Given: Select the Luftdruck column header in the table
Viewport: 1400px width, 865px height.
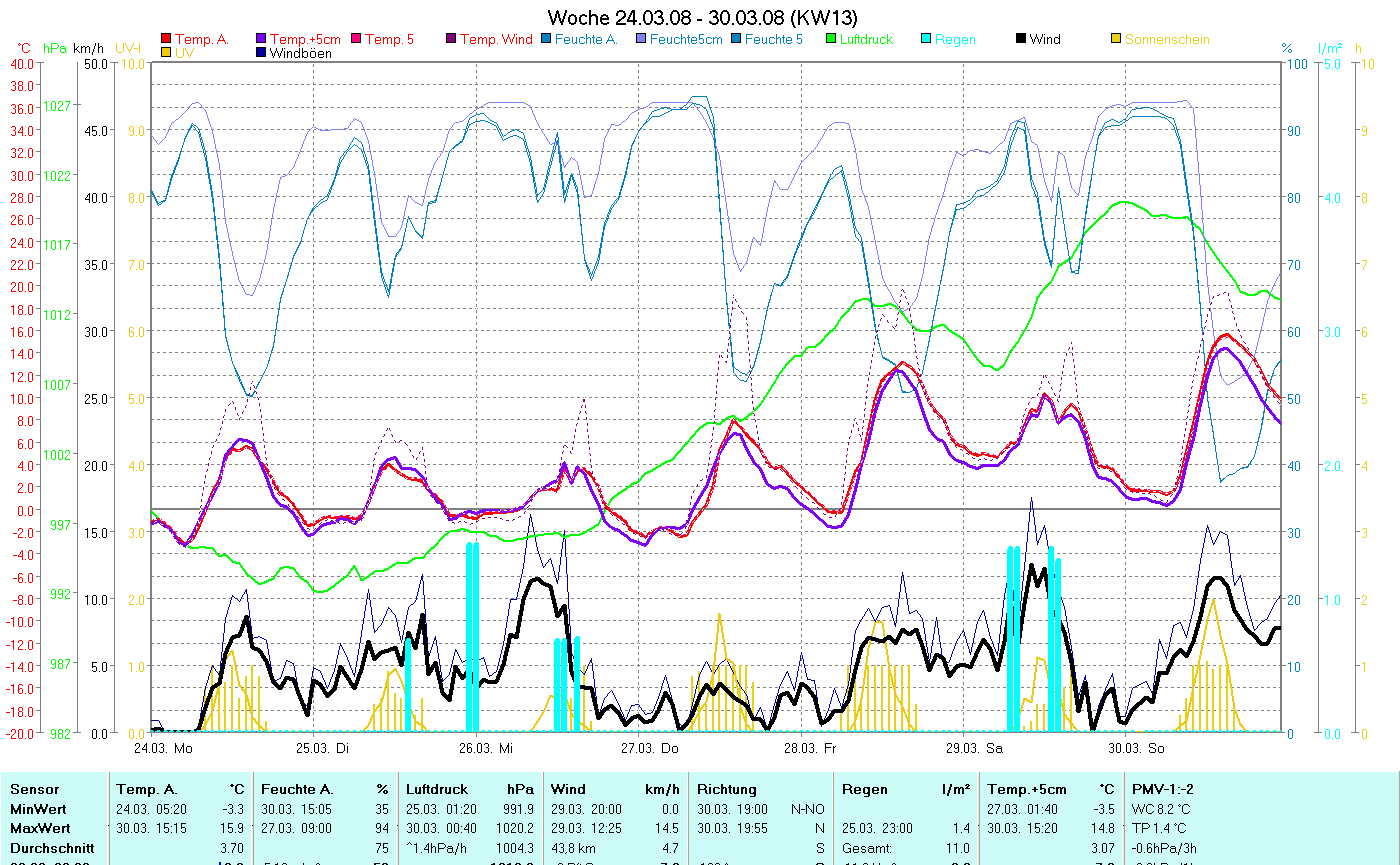Looking at the screenshot, I should (x=436, y=789).
